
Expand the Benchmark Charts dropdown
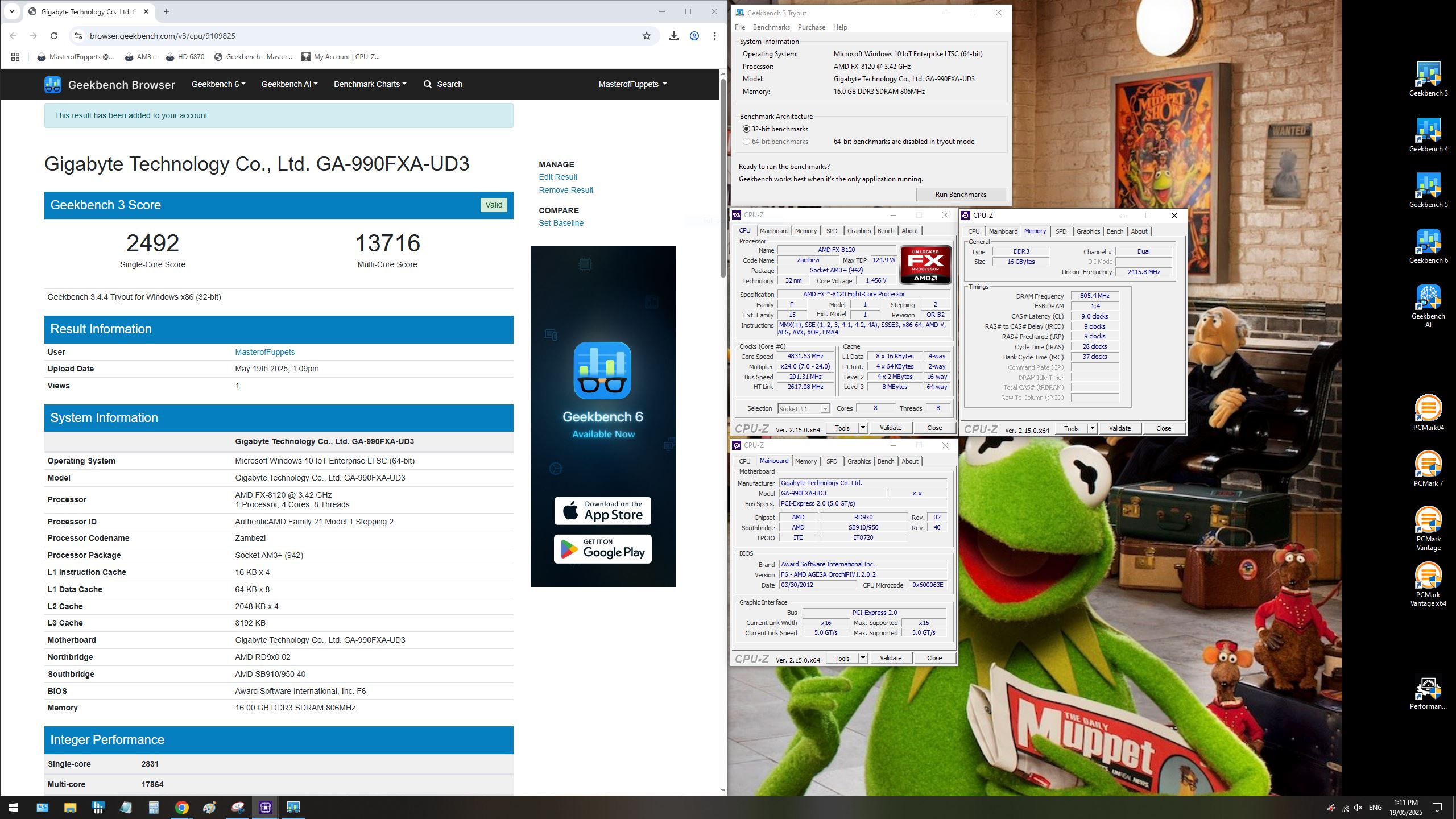[370, 84]
